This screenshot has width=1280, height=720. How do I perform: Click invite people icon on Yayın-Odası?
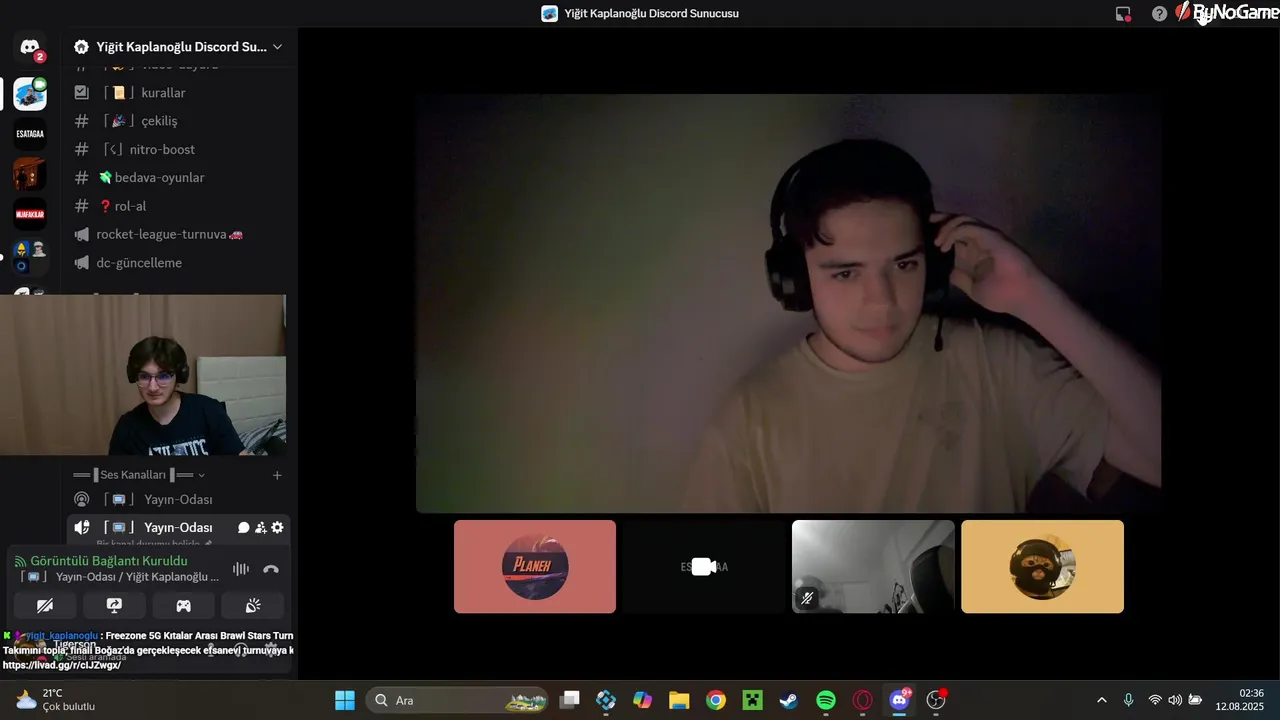(x=260, y=528)
